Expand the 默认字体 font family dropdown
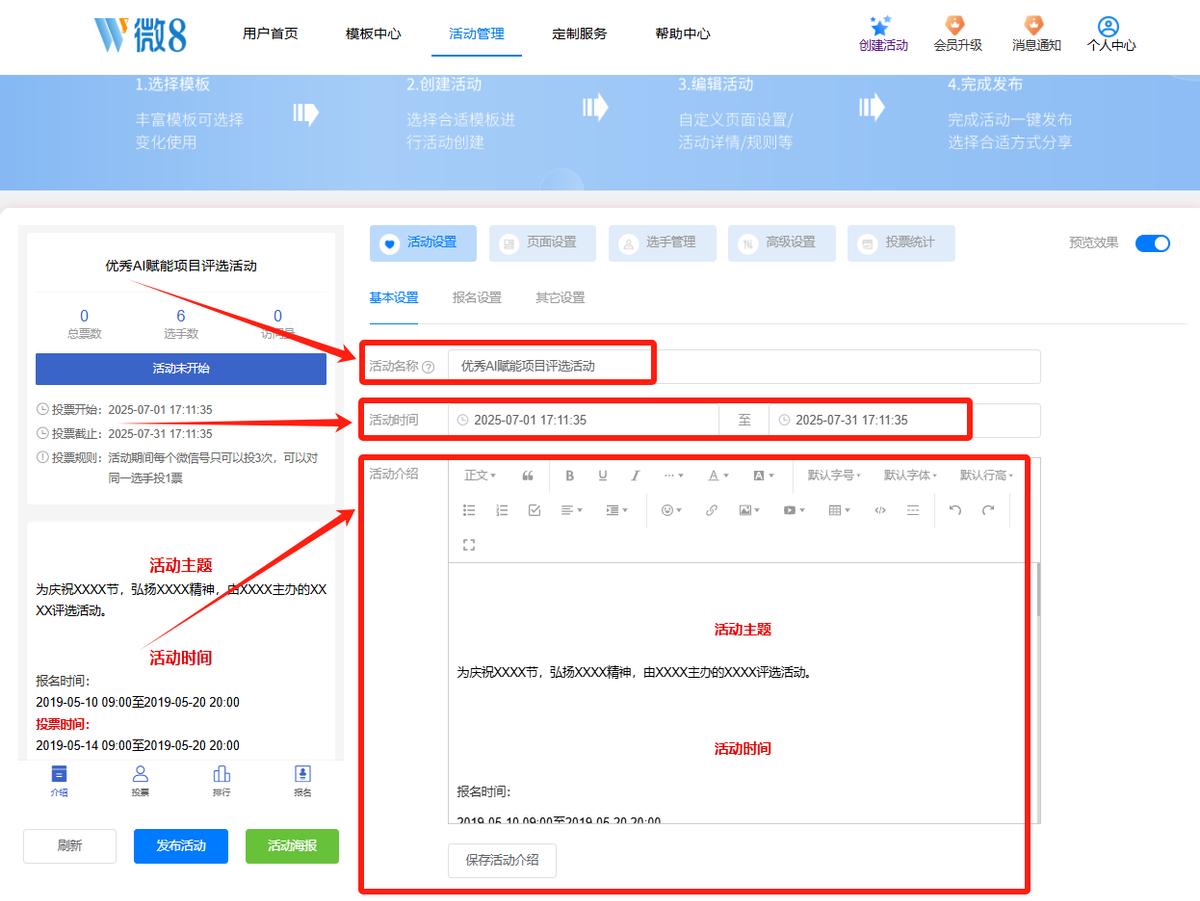 [x=910, y=476]
